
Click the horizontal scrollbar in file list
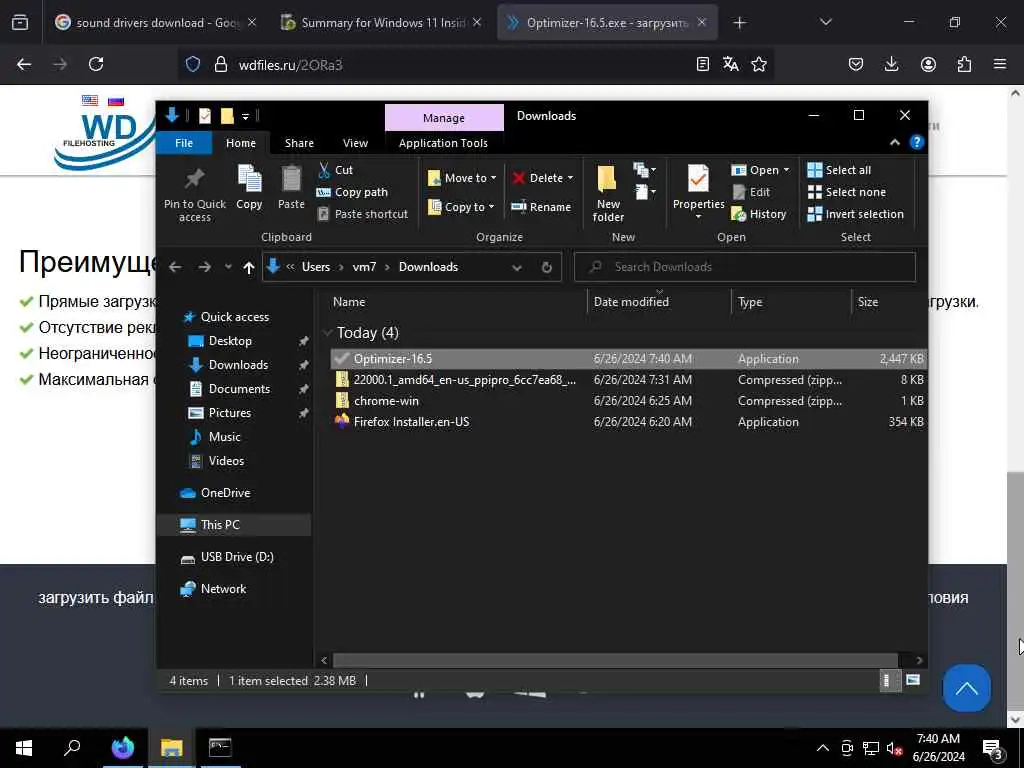point(615,660)
